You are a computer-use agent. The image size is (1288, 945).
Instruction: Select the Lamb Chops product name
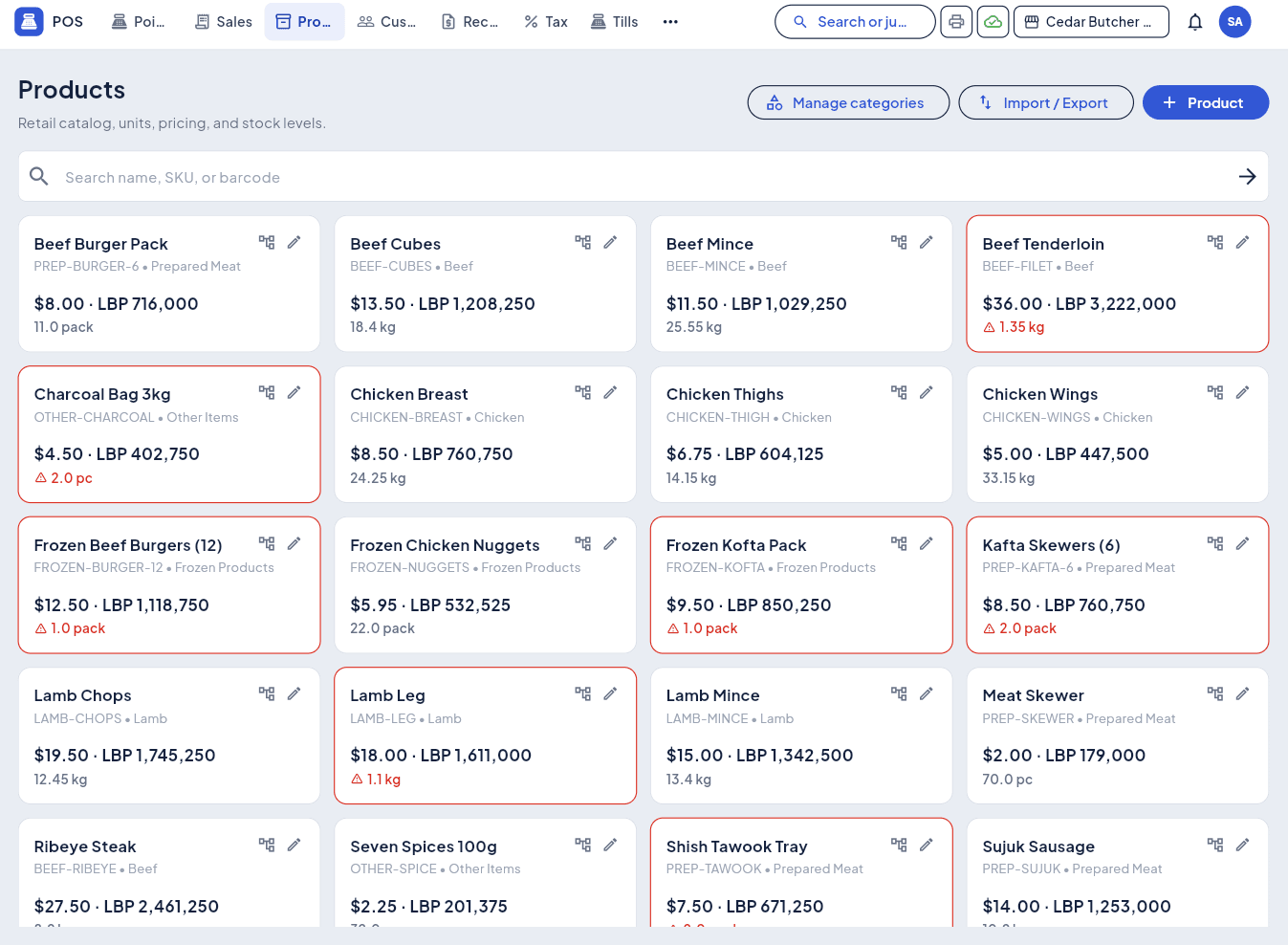83,695
